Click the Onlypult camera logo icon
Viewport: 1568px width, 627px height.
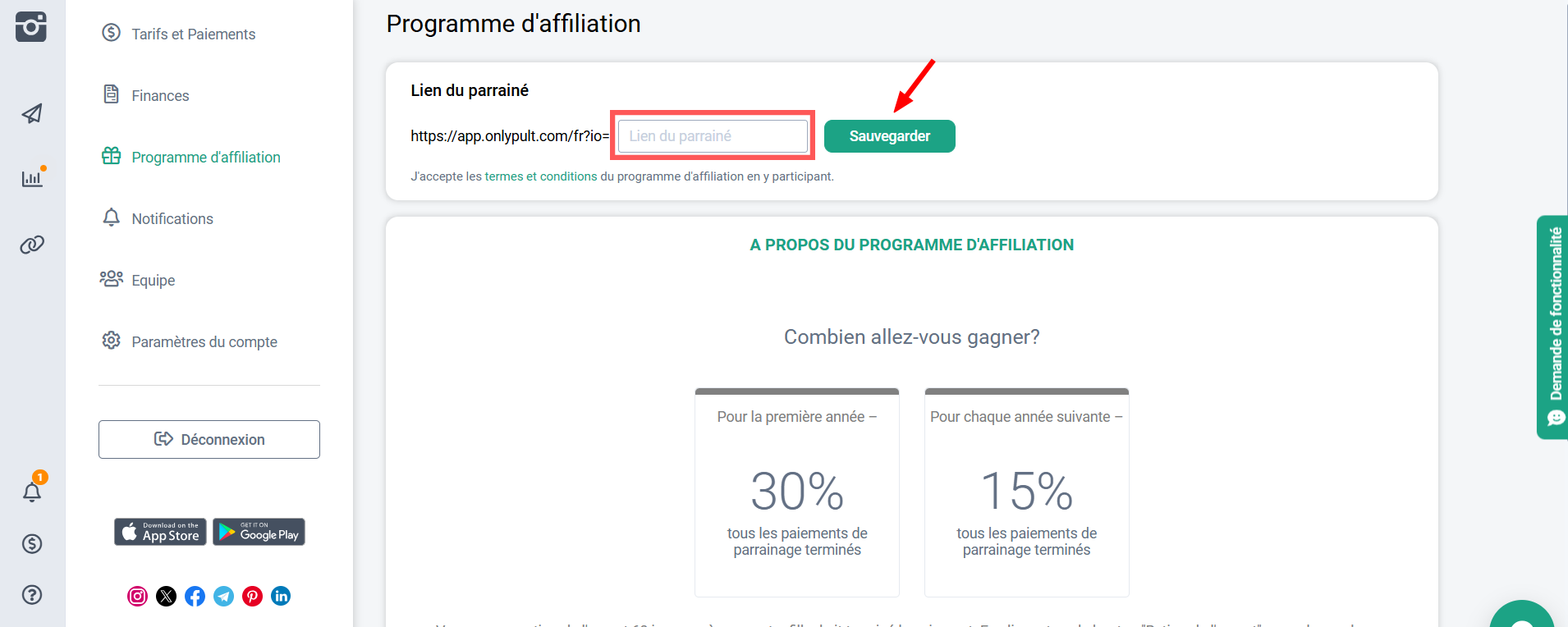pos(31,26)
